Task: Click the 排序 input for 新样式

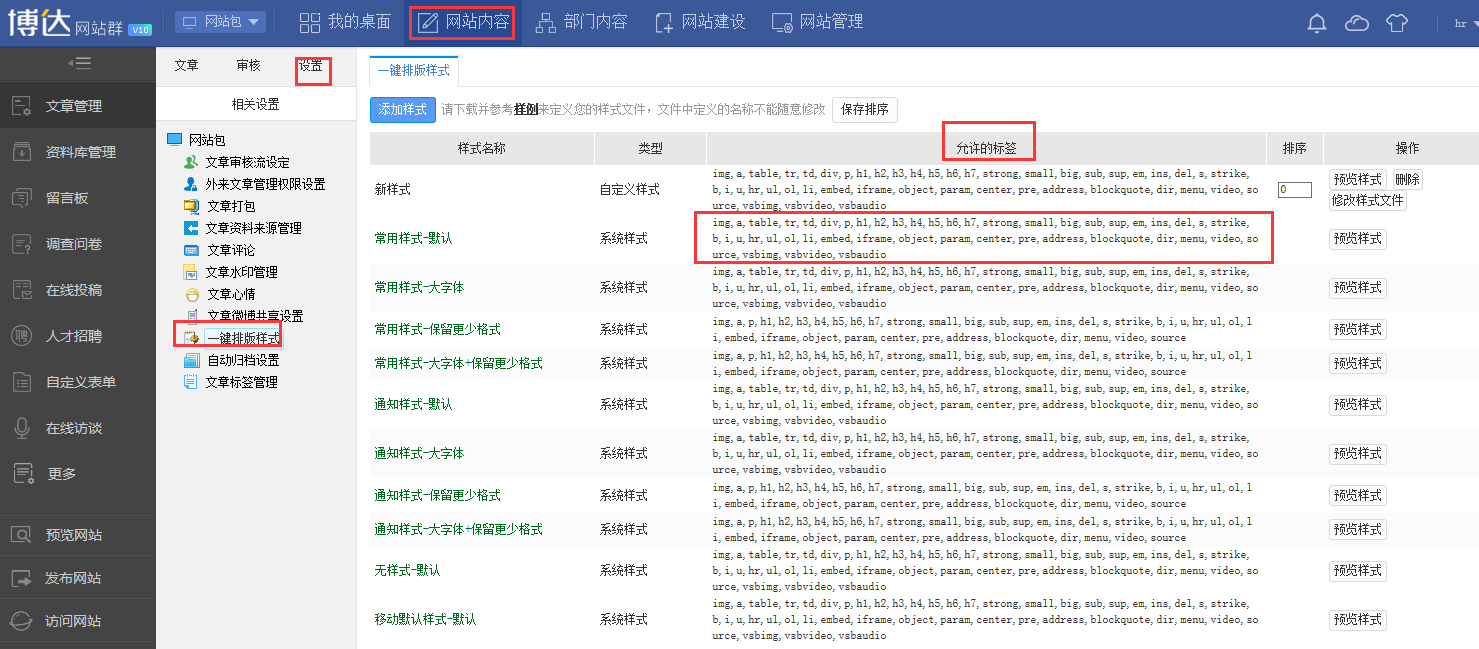Action: (1294, 189)
